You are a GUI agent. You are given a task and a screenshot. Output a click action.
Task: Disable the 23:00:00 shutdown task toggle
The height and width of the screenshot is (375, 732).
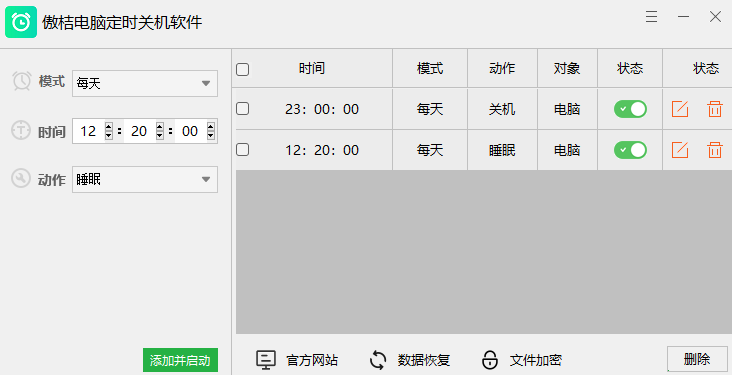[x=630, y=109]
